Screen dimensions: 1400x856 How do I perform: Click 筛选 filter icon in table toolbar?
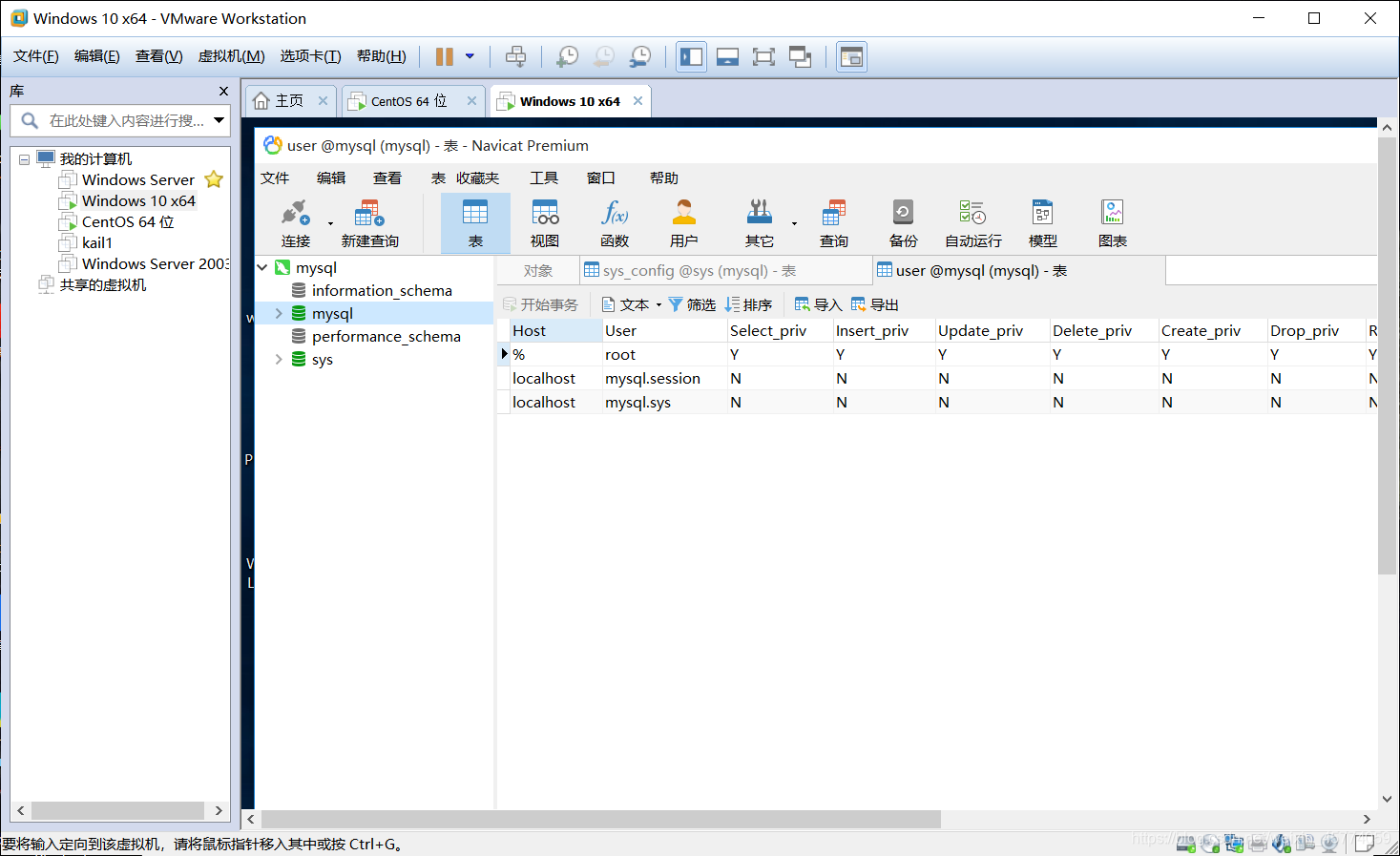tap(676, 304)
